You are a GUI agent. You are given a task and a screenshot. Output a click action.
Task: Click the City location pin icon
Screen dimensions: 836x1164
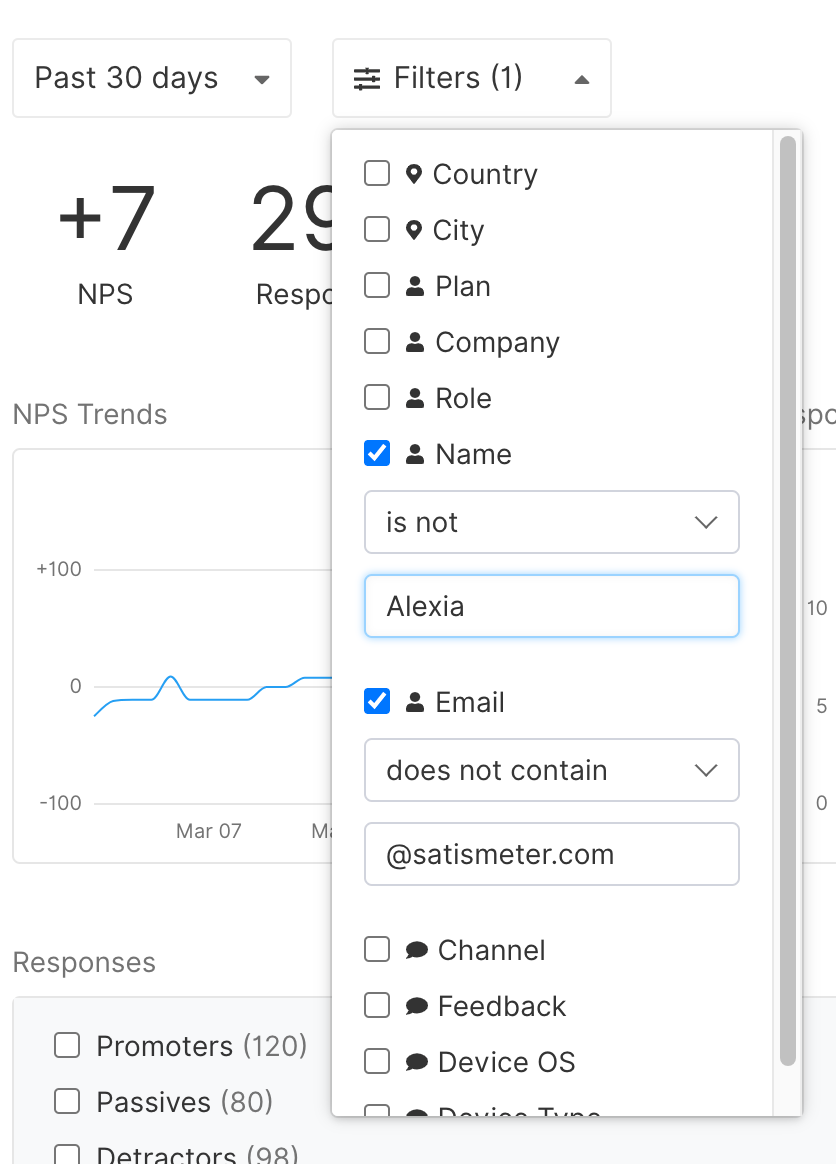(x=414, y=230)
